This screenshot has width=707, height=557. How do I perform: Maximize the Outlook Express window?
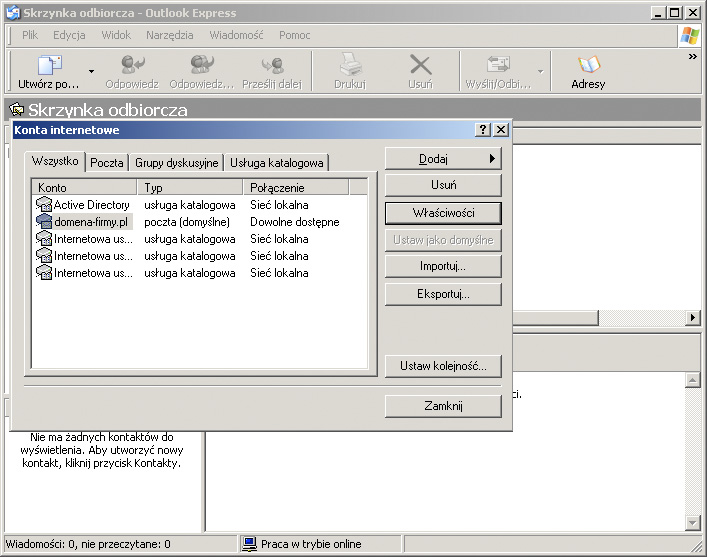click(675, 13)
